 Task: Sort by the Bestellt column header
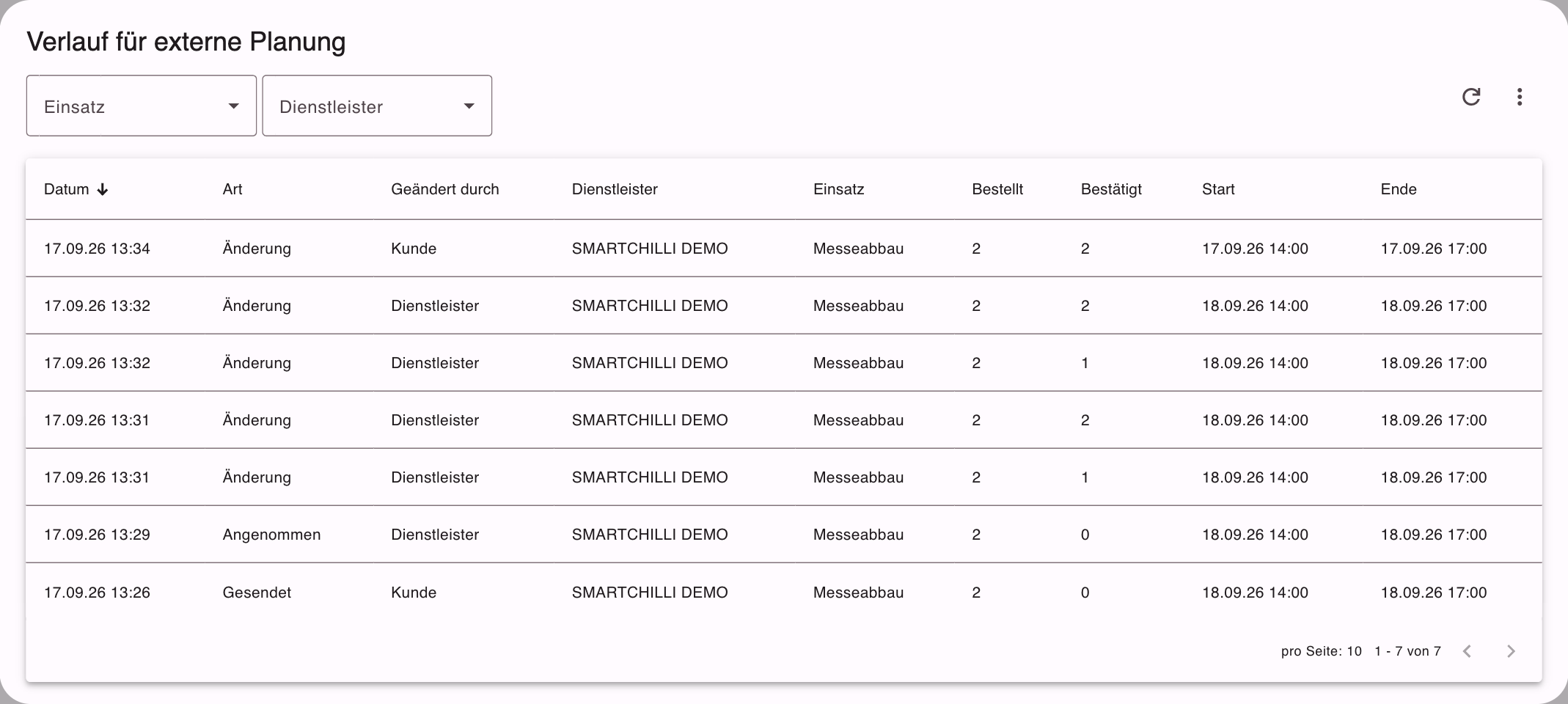pos(997,189)
